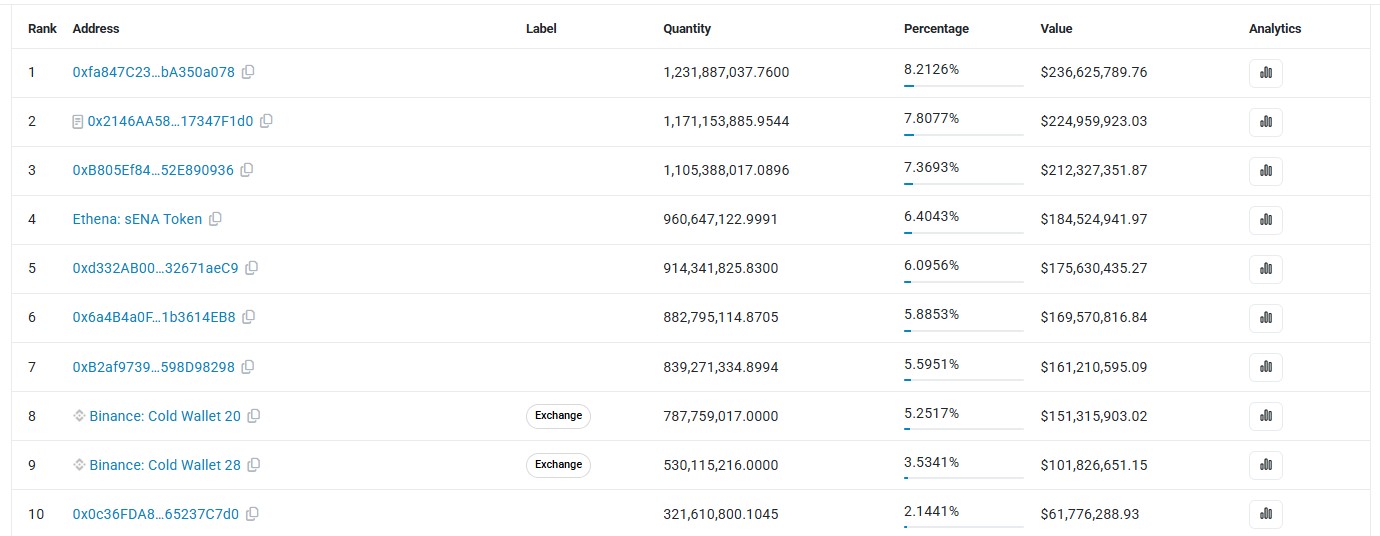Viewport: 1380px width, 536px height.
Task: Open analytics for Binance Cold Wallet 28
Action: click(1265, 465)
